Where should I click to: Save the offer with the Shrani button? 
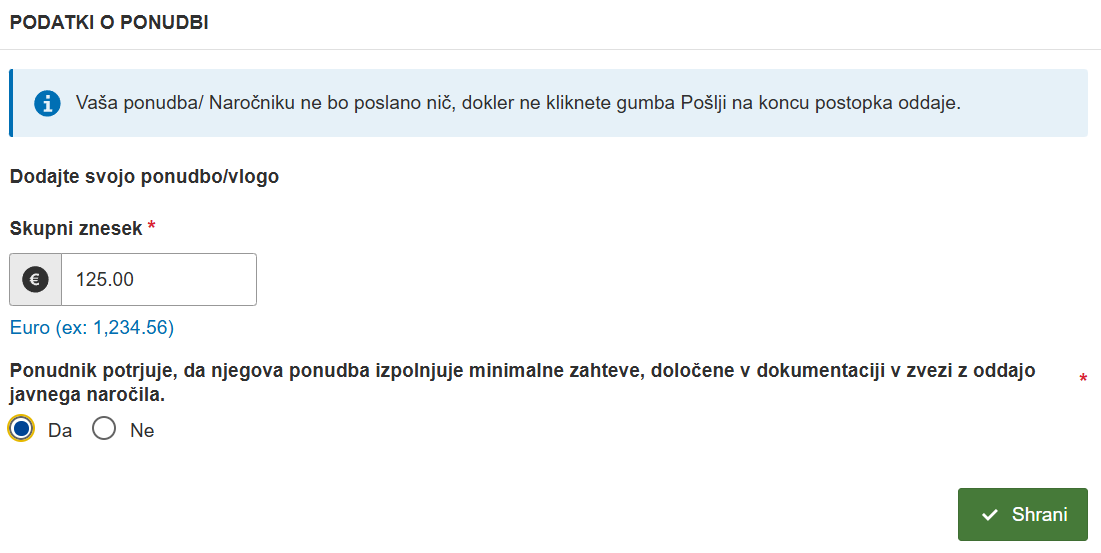[x=1022, y=514]
